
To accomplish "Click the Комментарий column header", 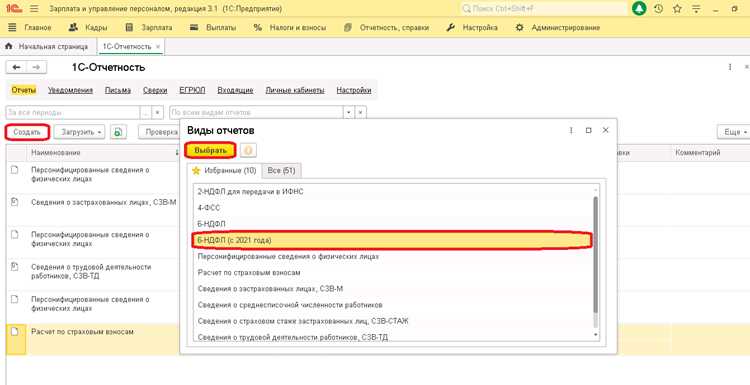I will (x=698, y=153).
